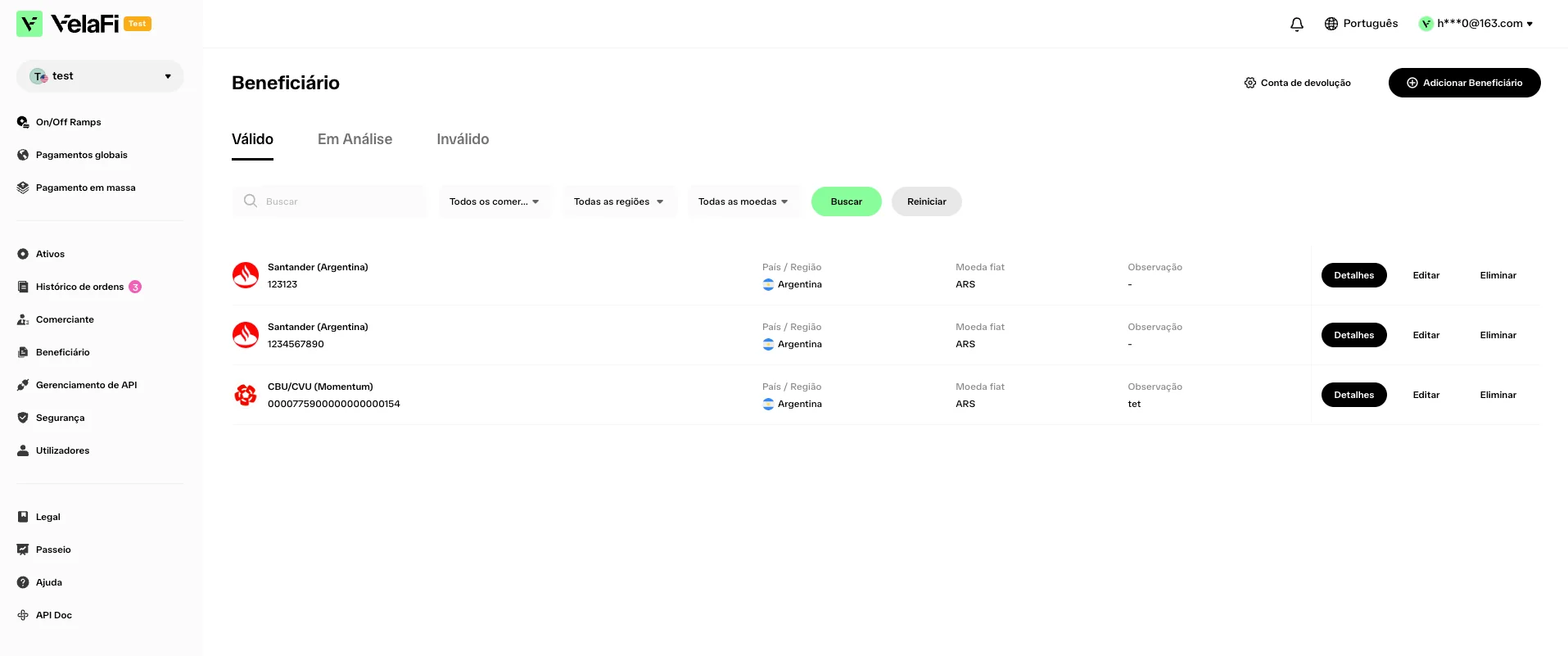This screenshot has height=656, width=1568.
Task: Switch to the Inválido tab
Action: coord(463,139)
